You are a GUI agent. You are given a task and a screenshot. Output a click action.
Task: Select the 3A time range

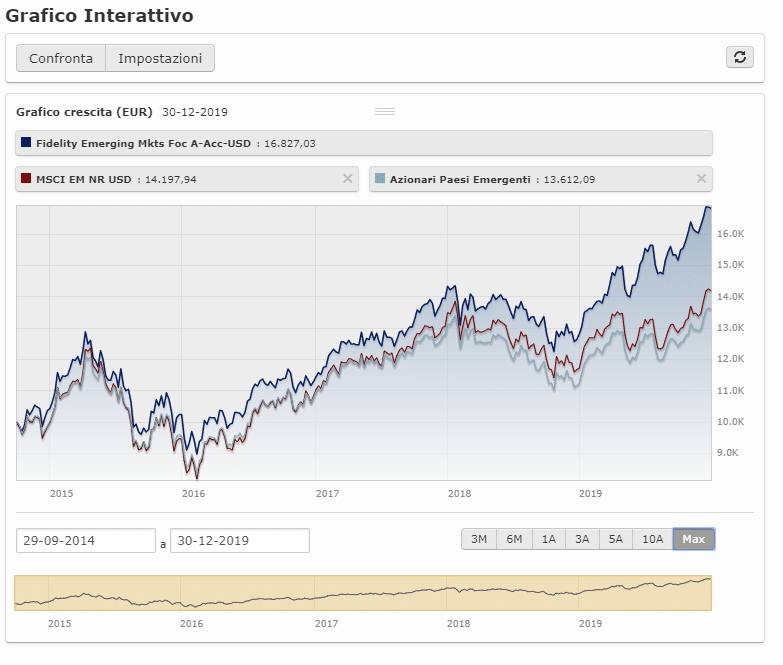[582, 539]
